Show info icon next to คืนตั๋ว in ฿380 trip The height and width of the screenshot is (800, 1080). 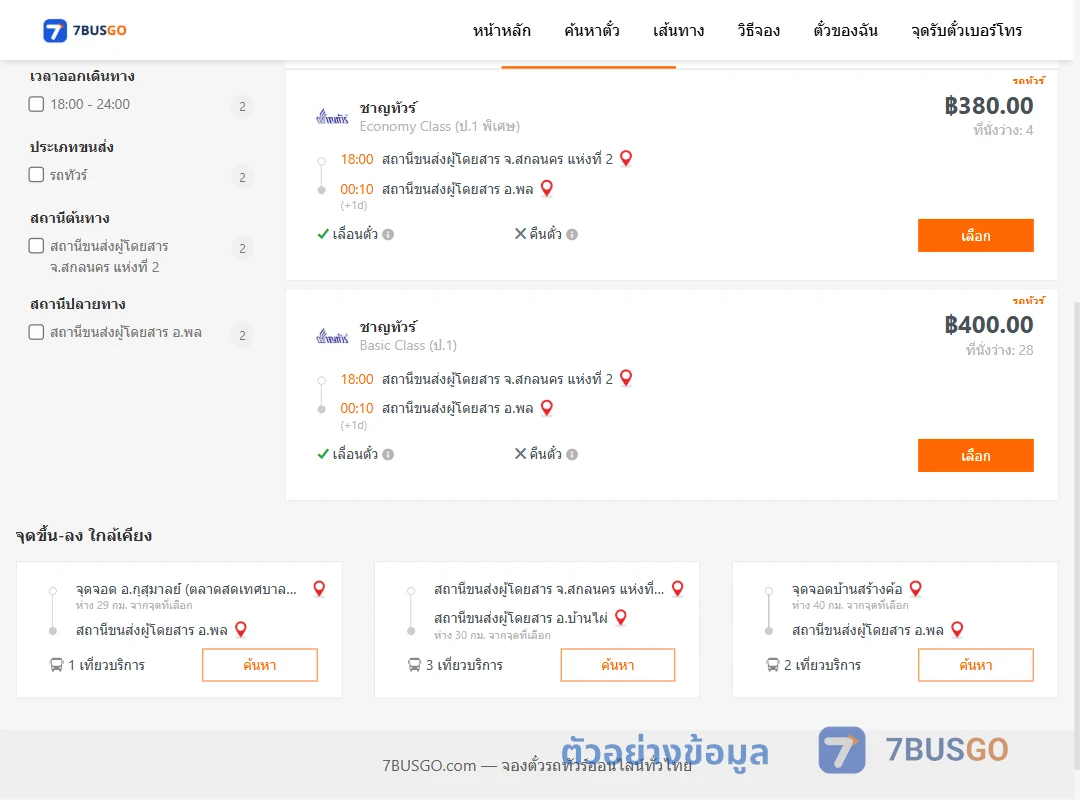tap(572, 234)
